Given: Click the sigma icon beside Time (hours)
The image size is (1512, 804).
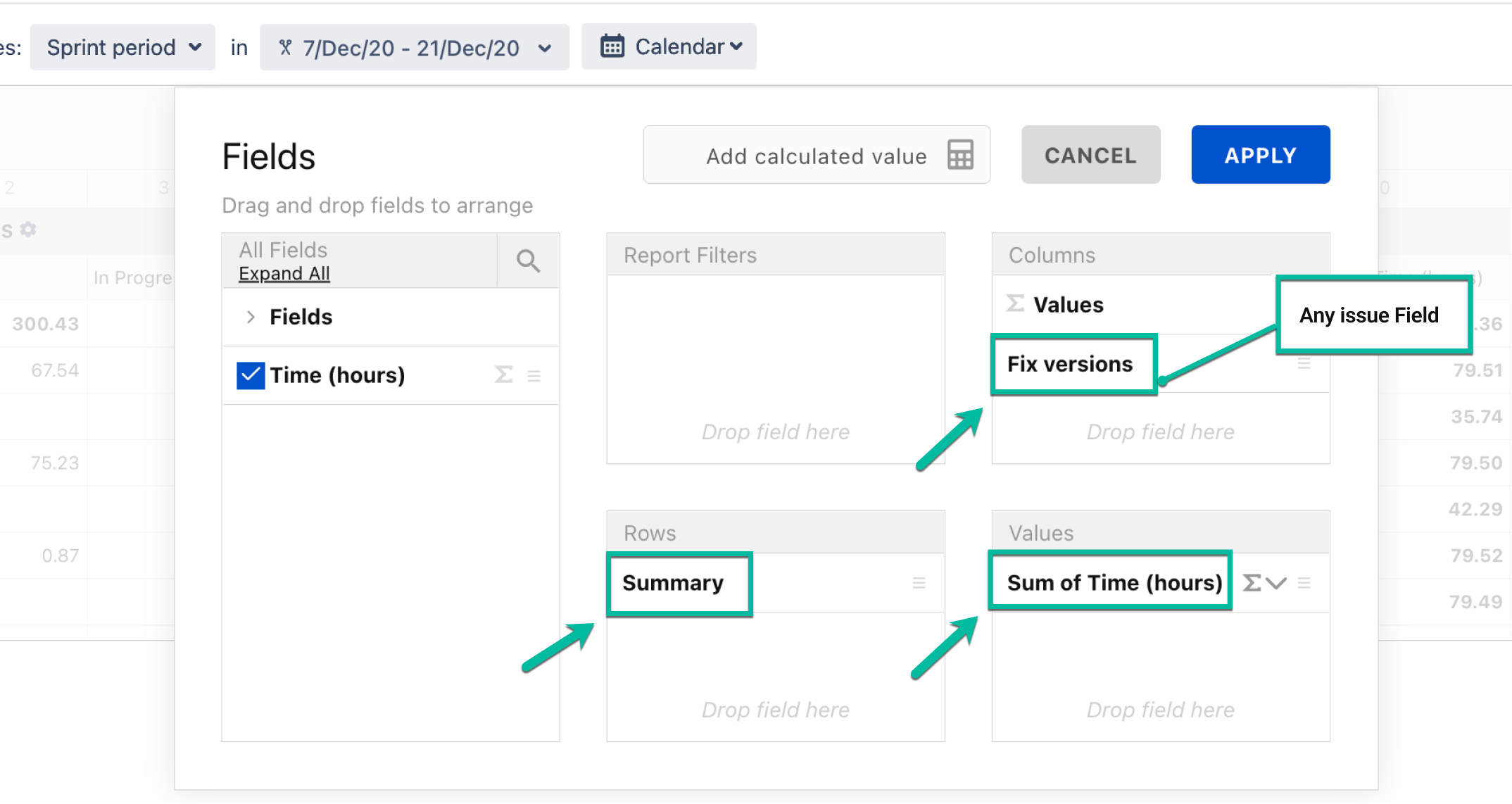Looking at the screenshot, I should tap(503, 375).
